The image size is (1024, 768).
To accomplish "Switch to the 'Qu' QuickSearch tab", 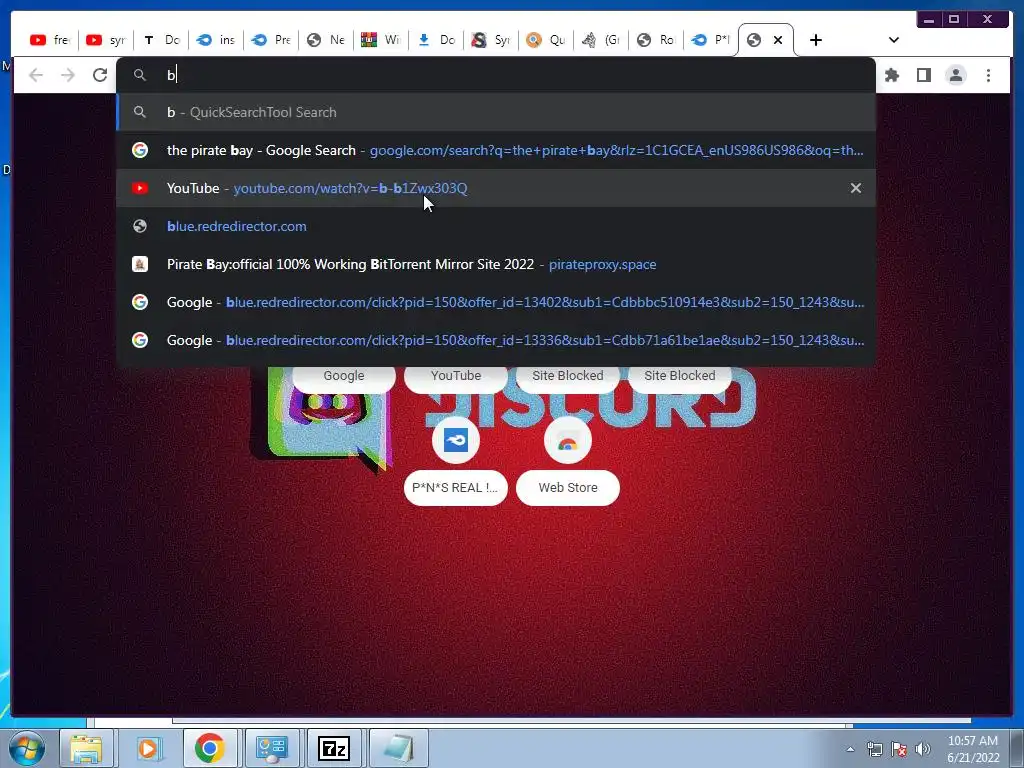I will point(546,40).
